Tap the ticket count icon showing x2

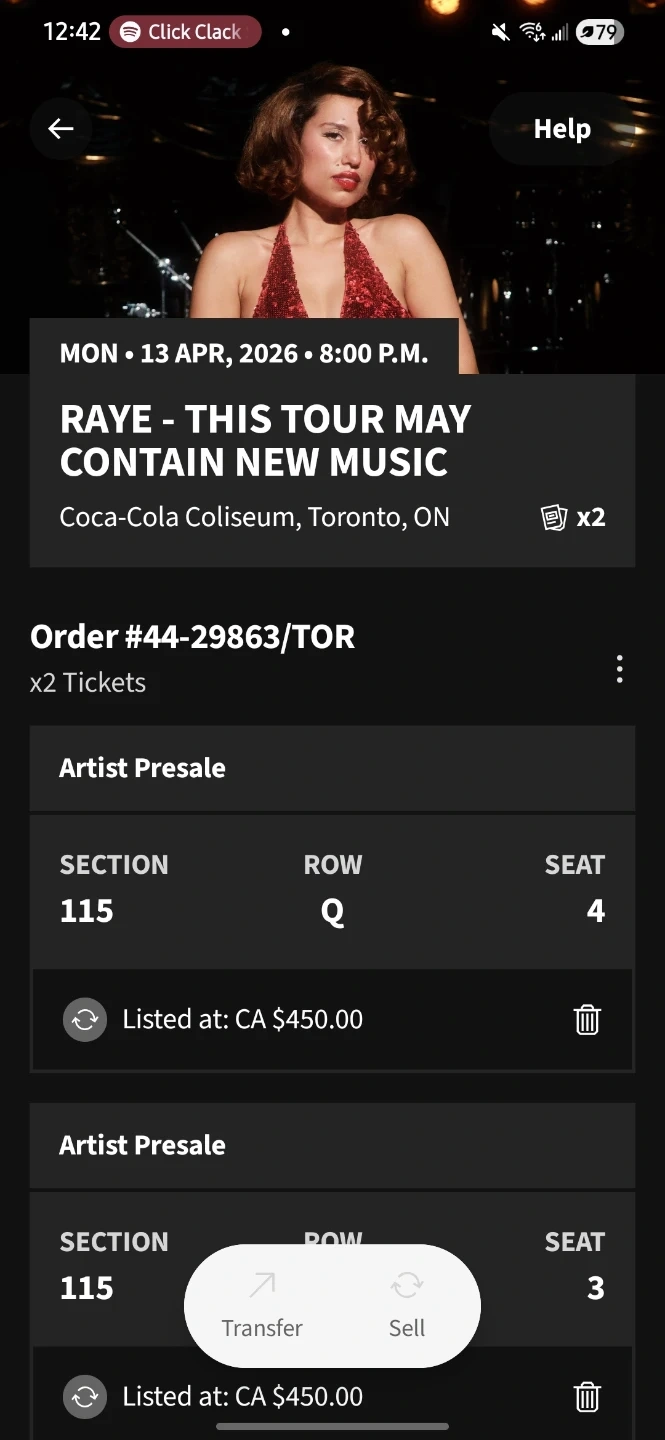click(x=574, y=517)
